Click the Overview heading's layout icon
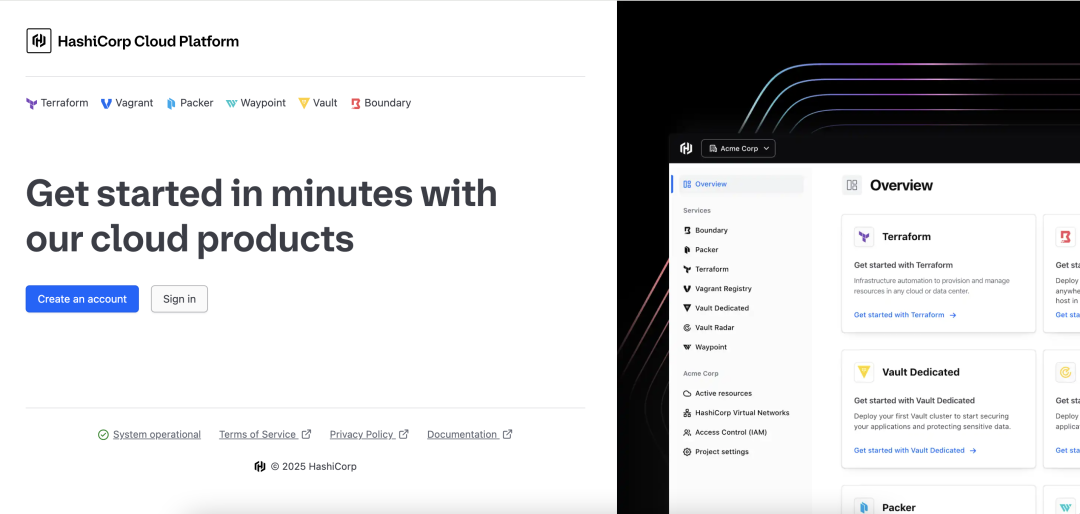 (x=852, y=185)
